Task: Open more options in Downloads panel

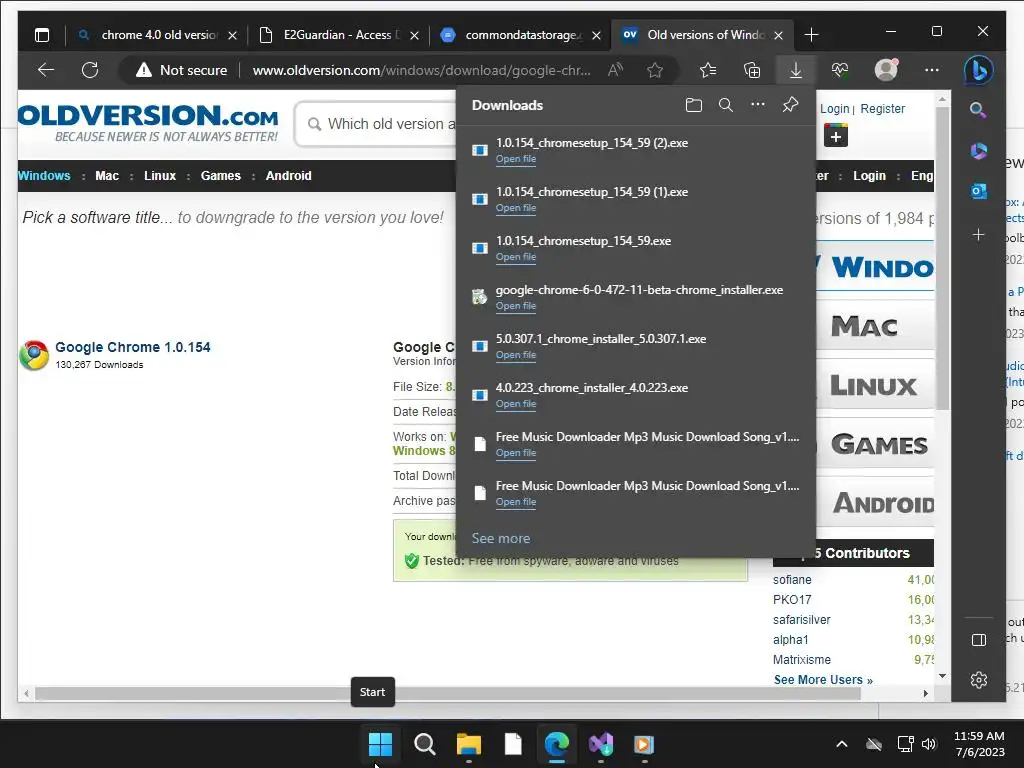Action: [758, 104]
